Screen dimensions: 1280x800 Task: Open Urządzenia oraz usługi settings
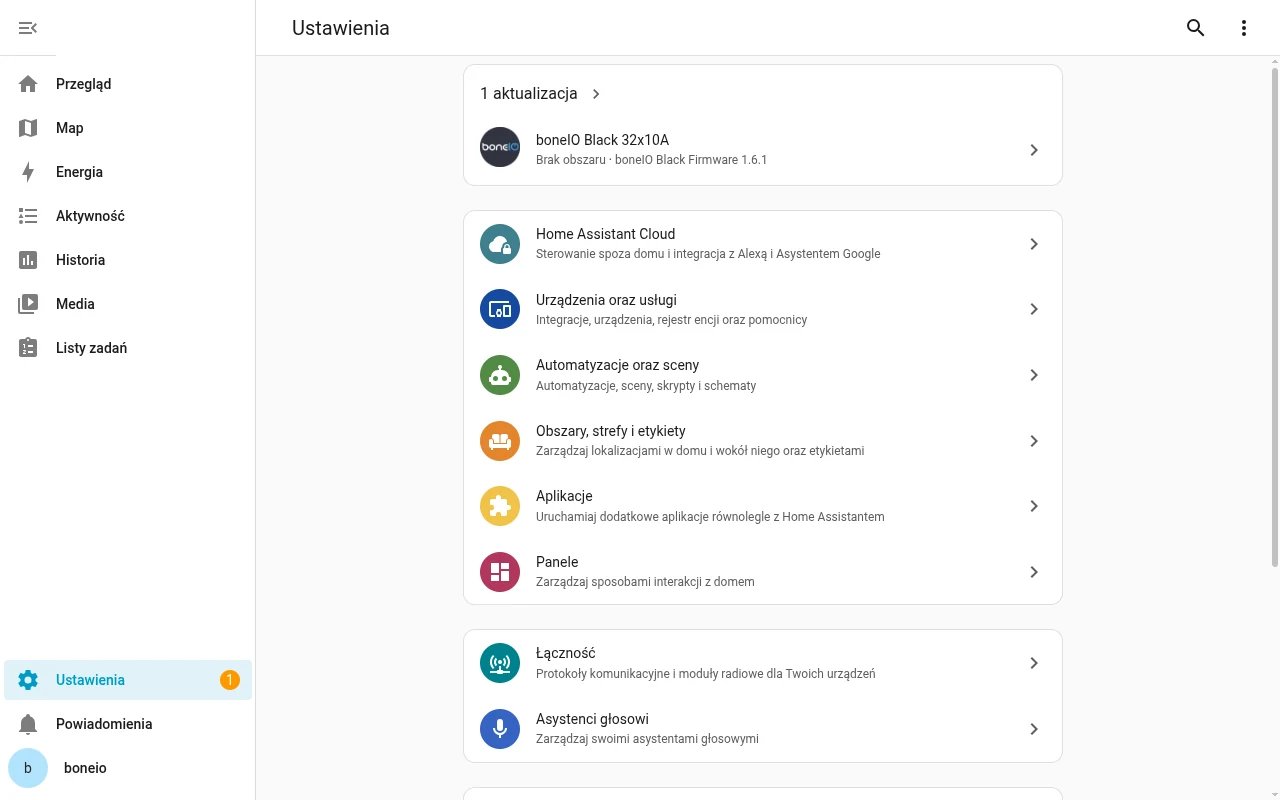763,309
